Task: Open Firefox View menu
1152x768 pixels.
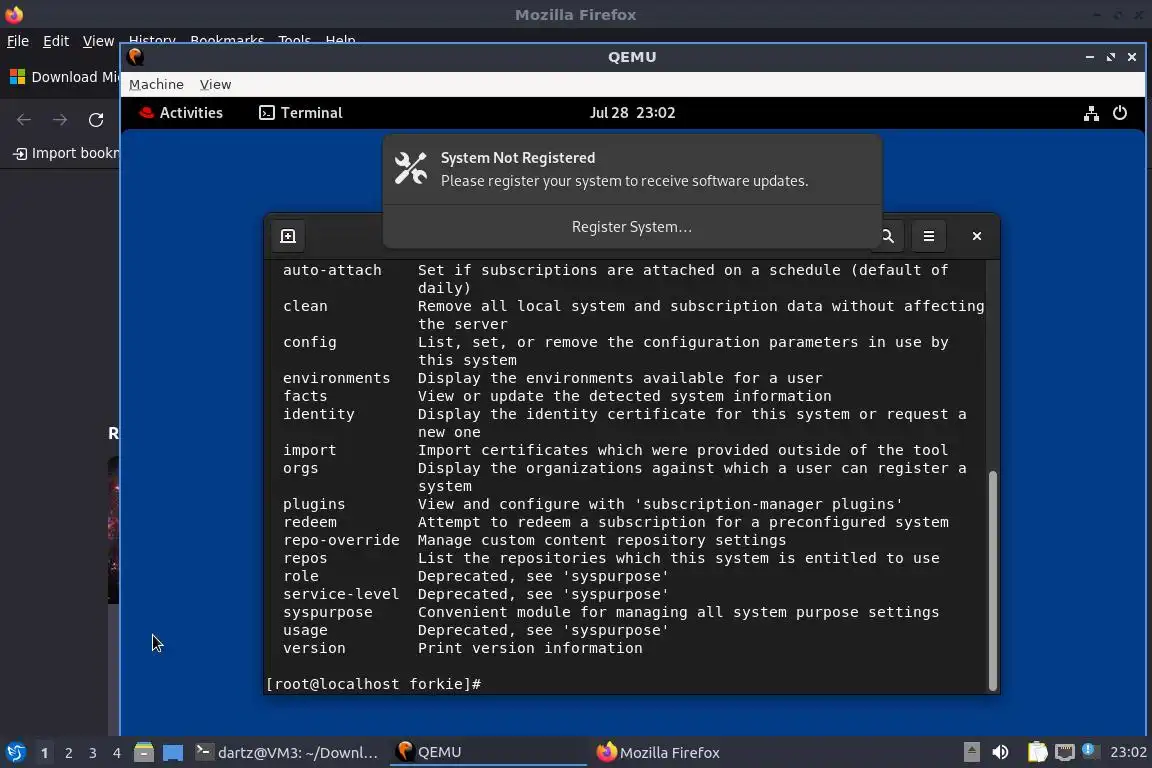Action: pyautogui.click(x=98, y=41)
